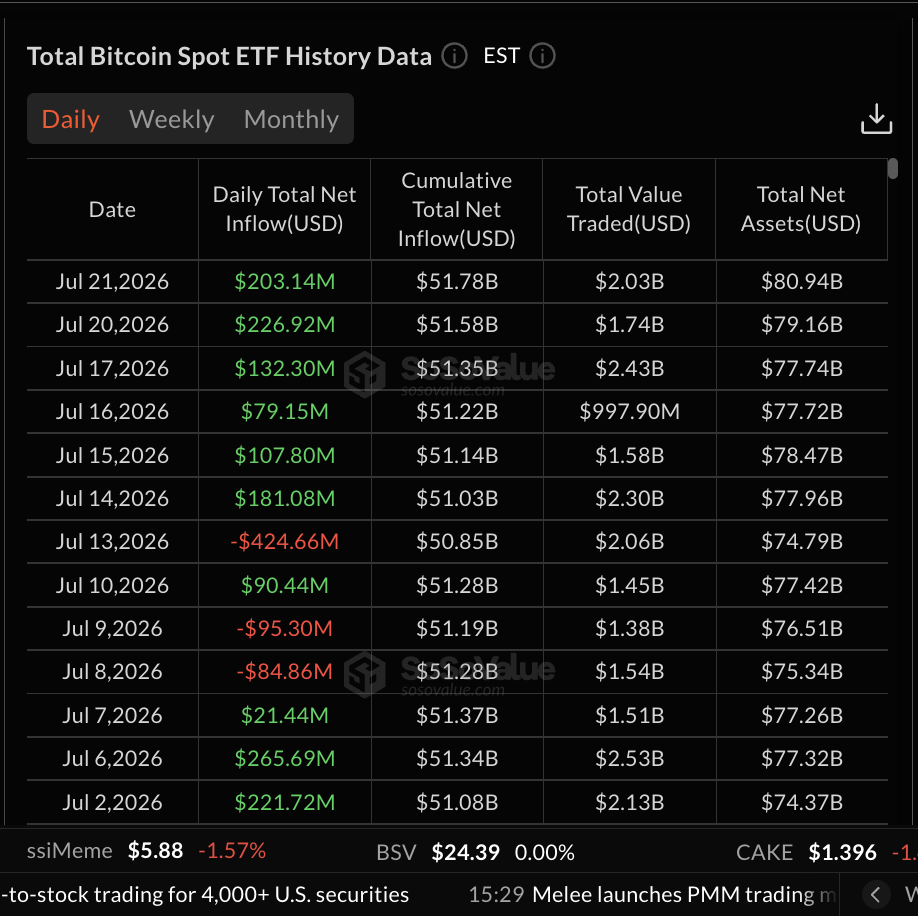The image size is (918, 916).
Task: Download the ETF history data
Action: click(876, 119)
